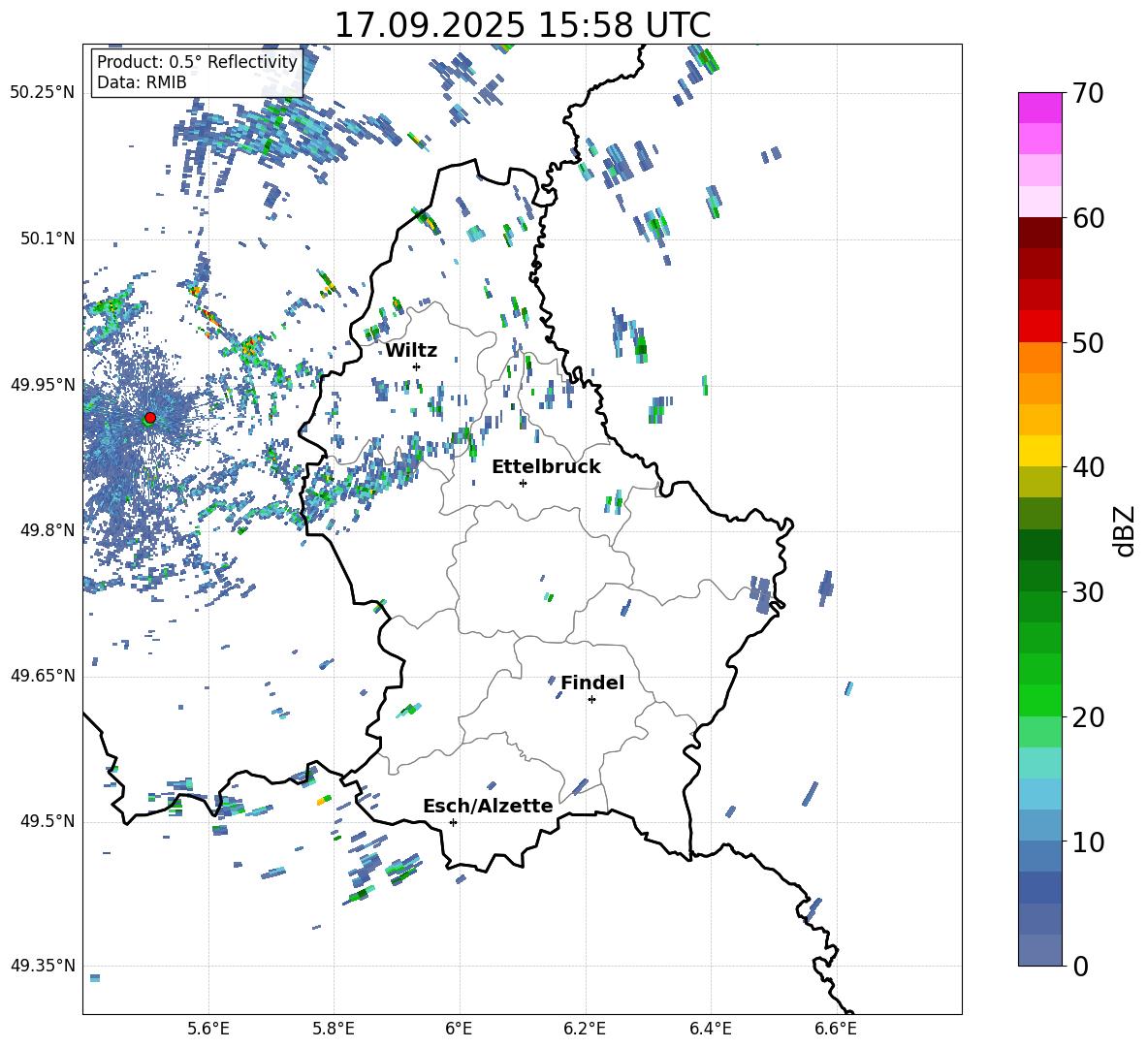Click the magenta top colorbar segment
The image size is (1148, 1048).
click(1040, 109)
